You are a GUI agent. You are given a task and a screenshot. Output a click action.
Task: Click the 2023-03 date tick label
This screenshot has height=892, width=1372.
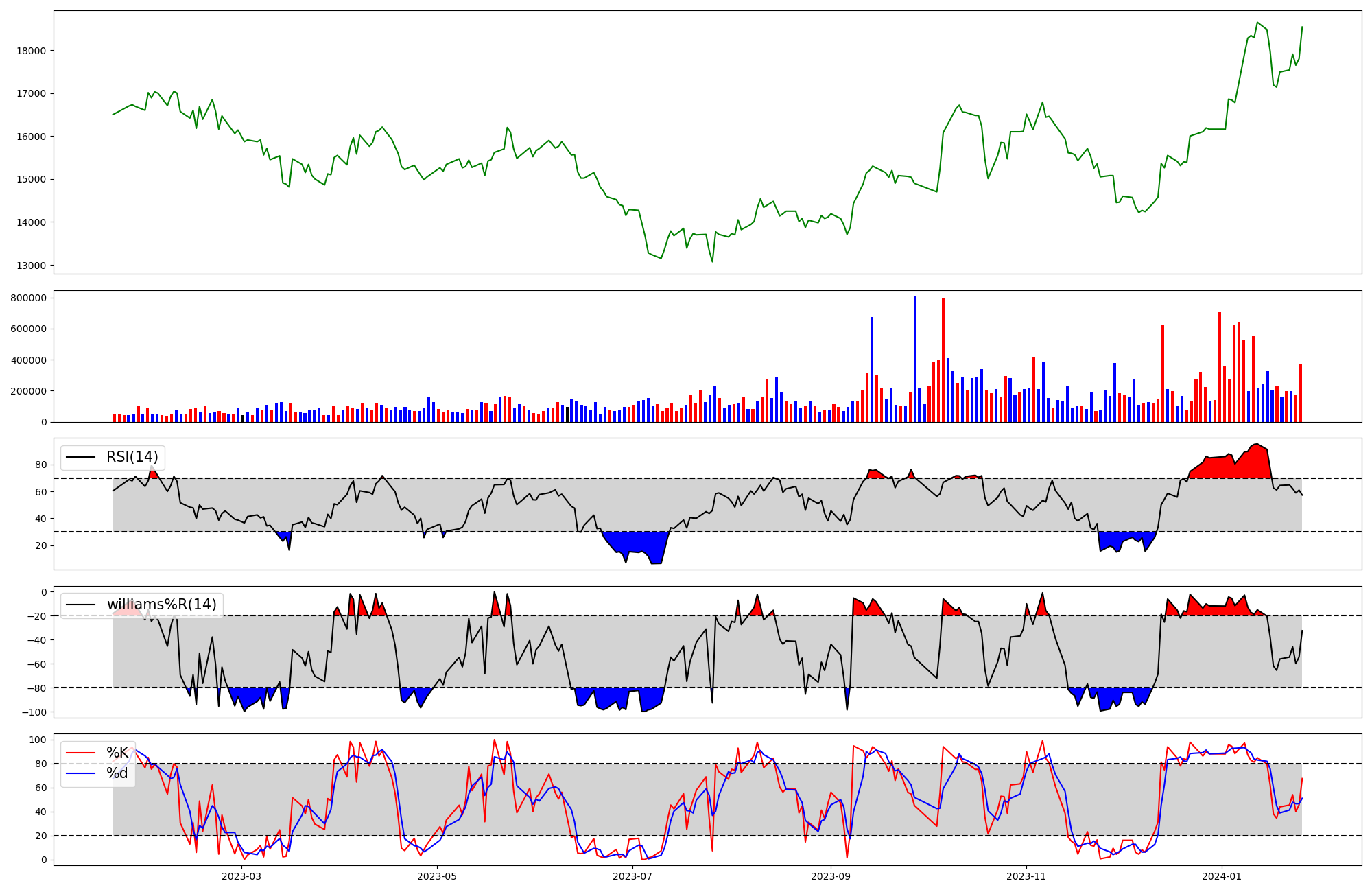point(241,876)
